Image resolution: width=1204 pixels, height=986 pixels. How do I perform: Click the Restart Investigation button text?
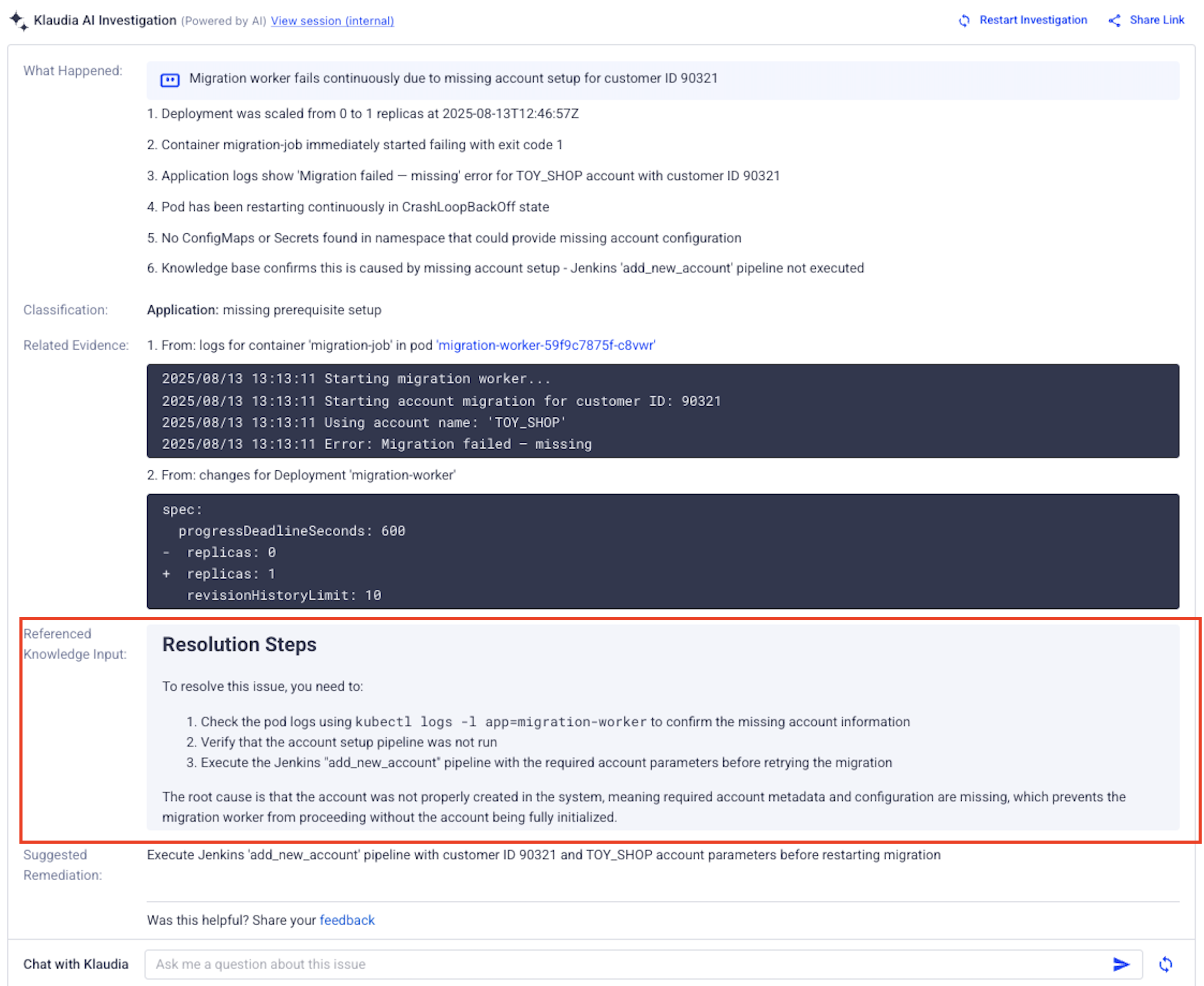click(1033, 21)
